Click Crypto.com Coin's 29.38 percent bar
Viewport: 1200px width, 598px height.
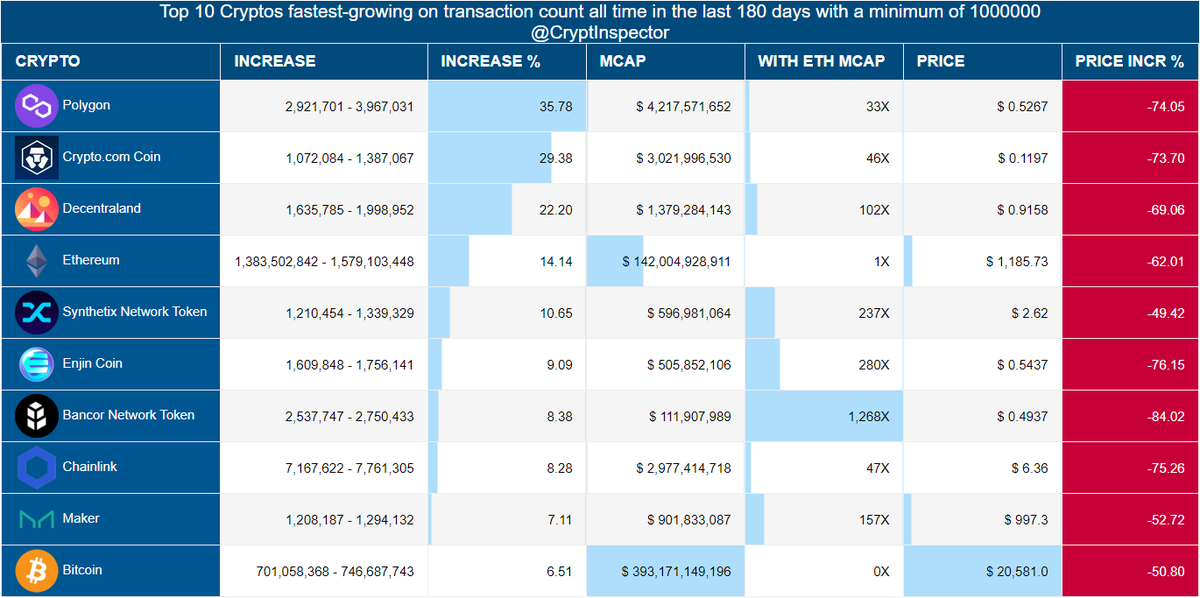point(490,158)
